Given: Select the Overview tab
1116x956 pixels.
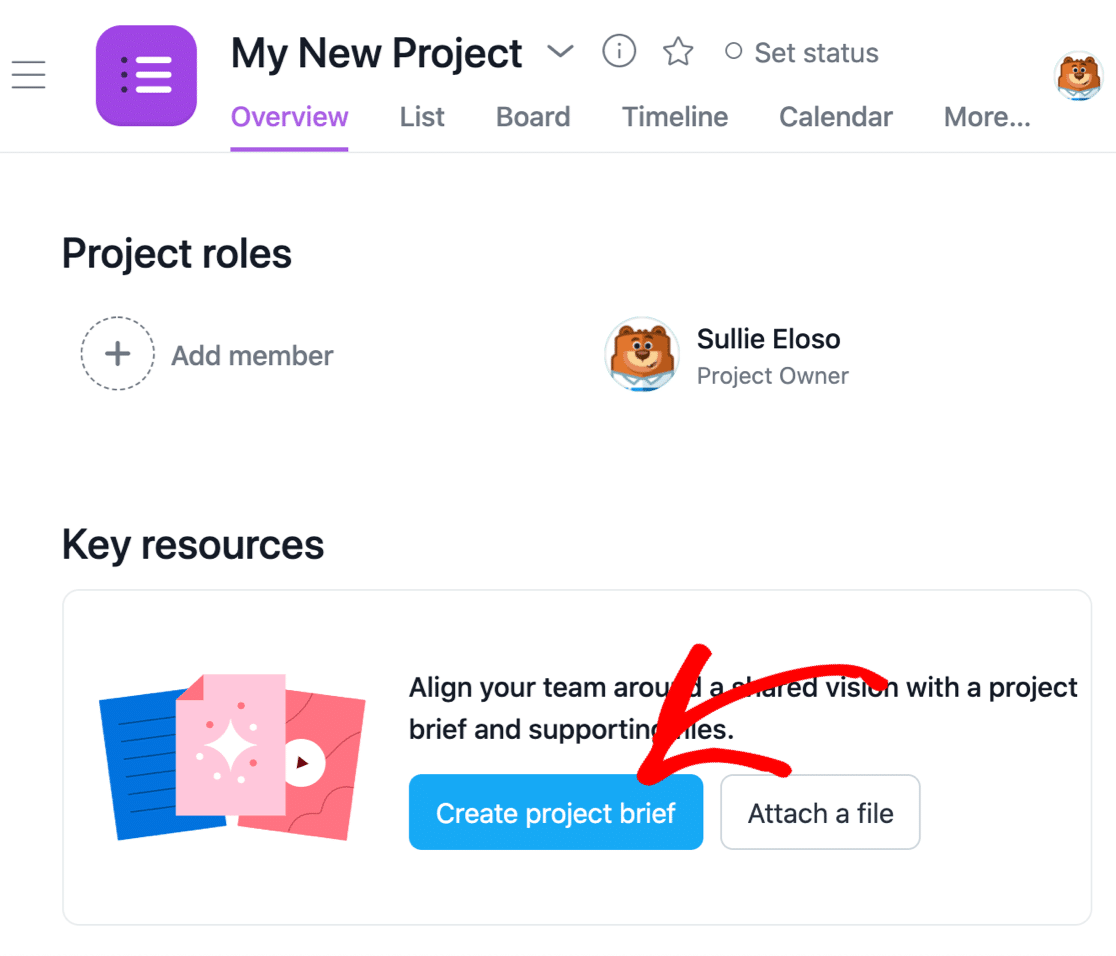Looking at the screenshot, I should point(289,117).
